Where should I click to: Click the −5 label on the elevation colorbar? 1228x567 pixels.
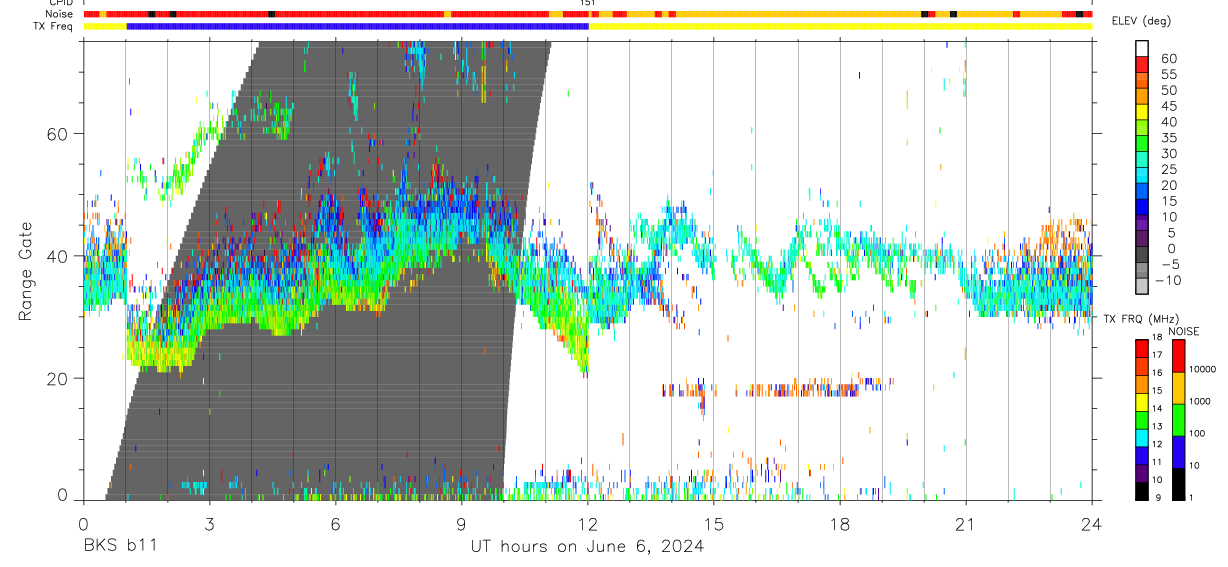click(1170, 264)
